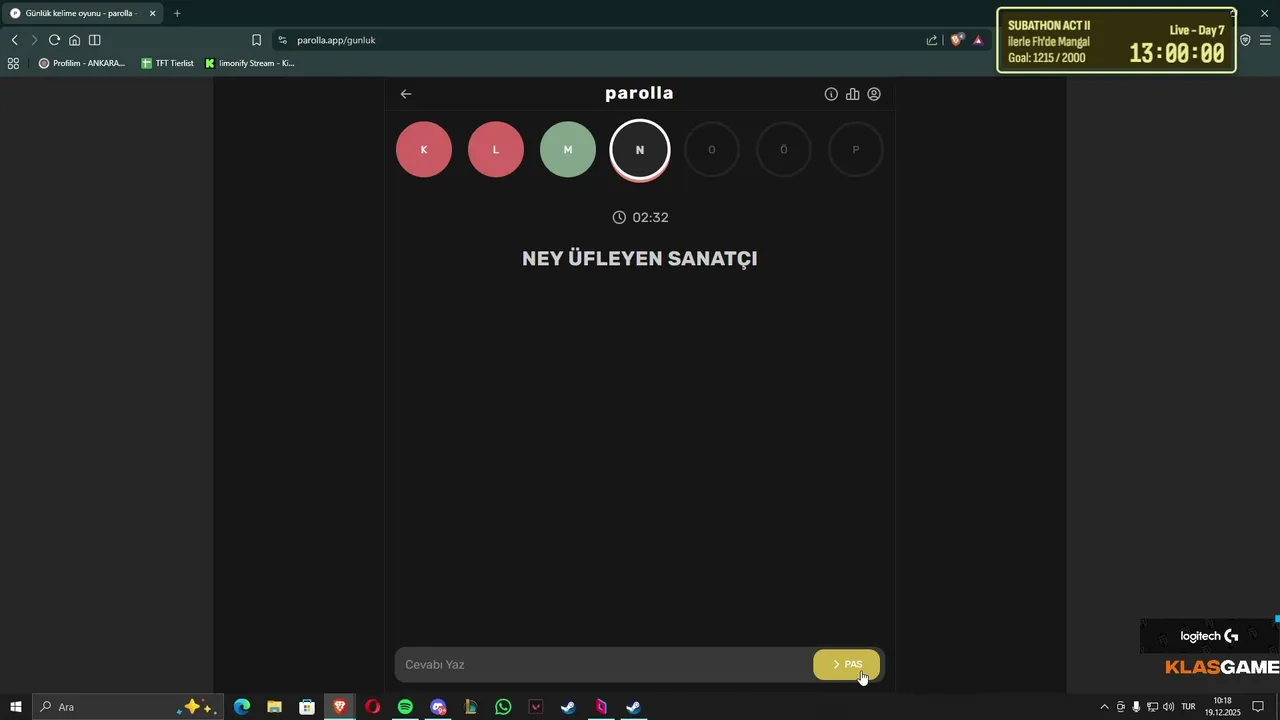Open the browser hamburger menu

[1265, 40]
